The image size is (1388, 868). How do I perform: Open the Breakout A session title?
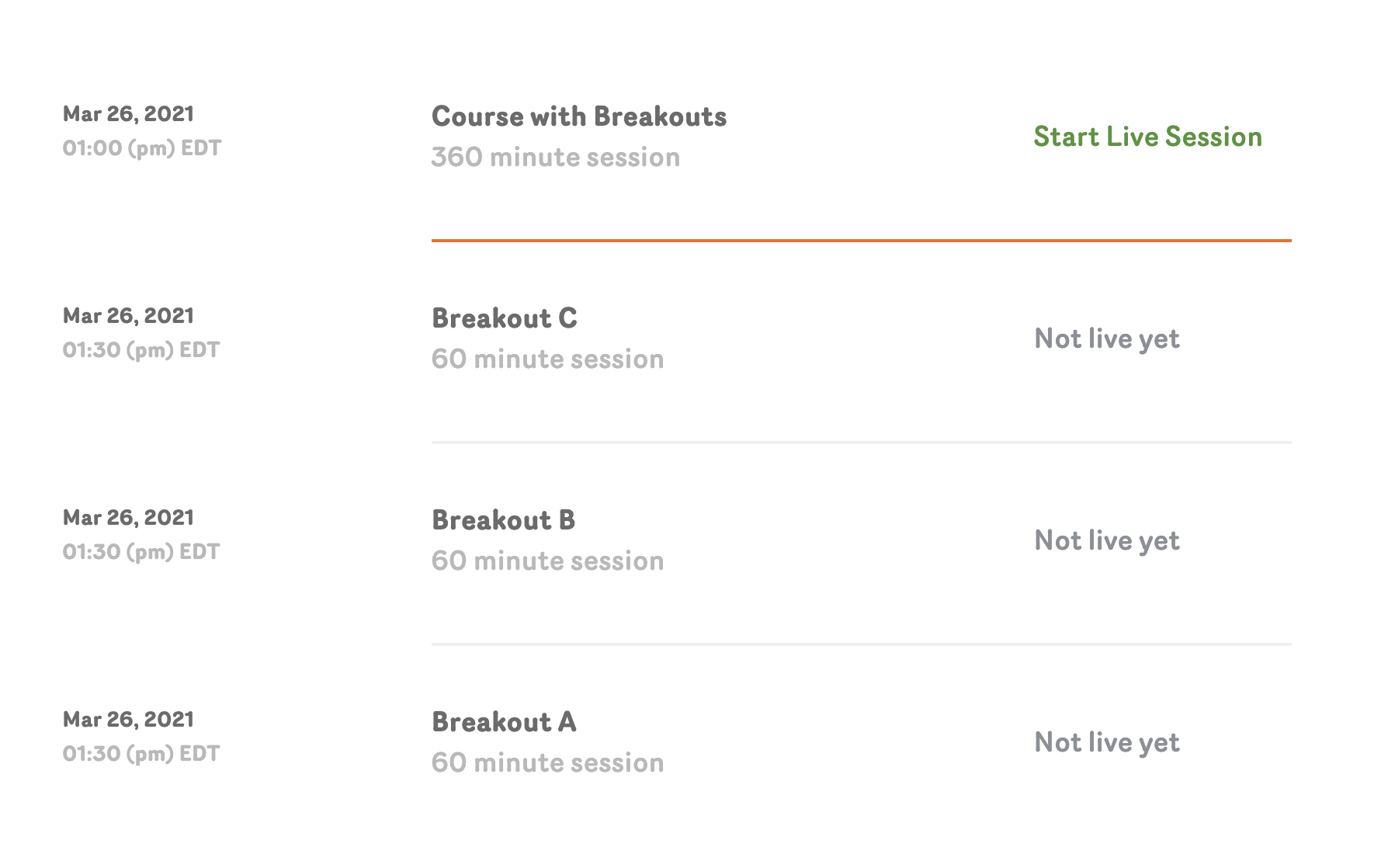pyautogui.click(x=504, y=722)
